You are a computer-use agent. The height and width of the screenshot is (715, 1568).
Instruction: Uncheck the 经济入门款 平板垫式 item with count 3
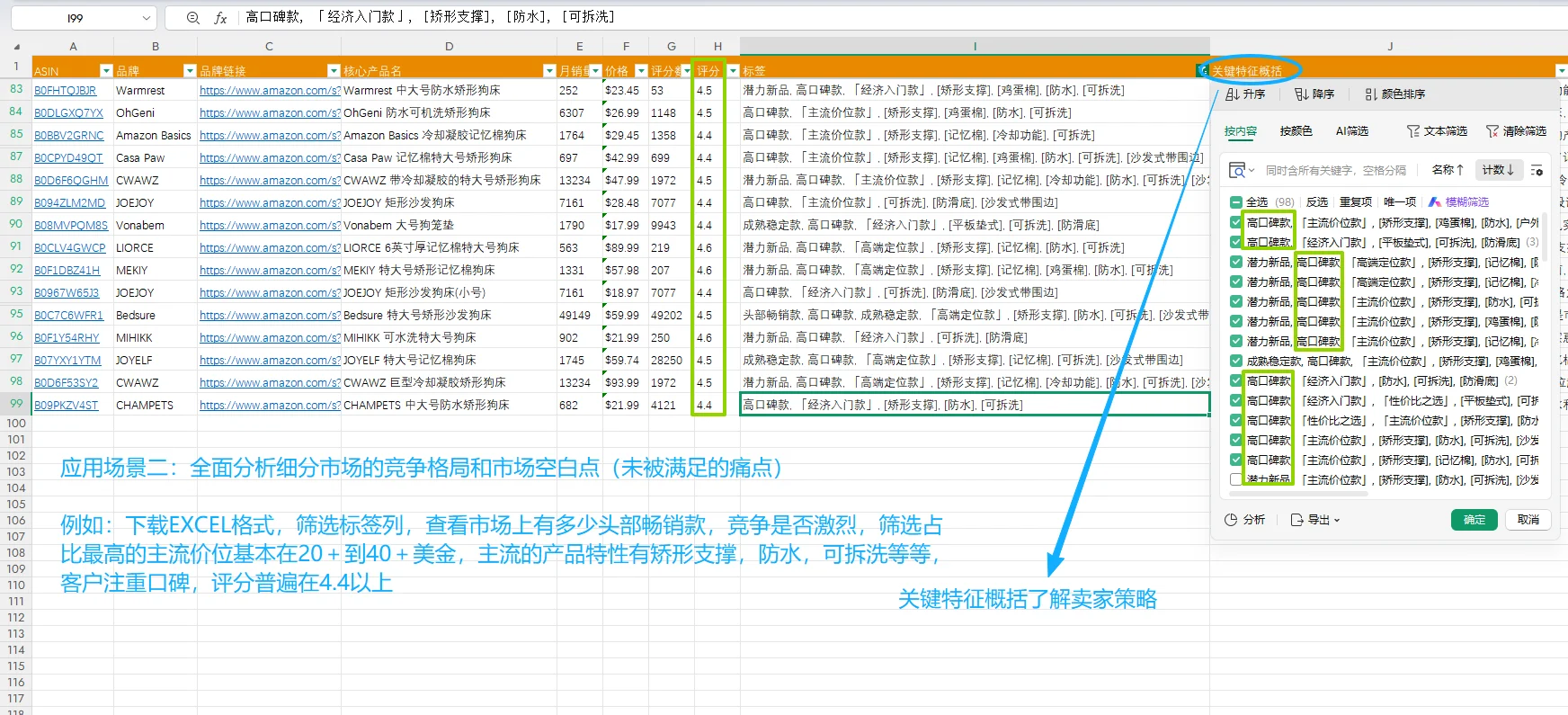pos(1236,242)
